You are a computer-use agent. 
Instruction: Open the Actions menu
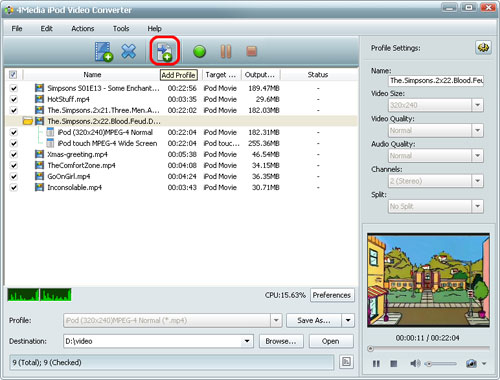click(83, 28)
